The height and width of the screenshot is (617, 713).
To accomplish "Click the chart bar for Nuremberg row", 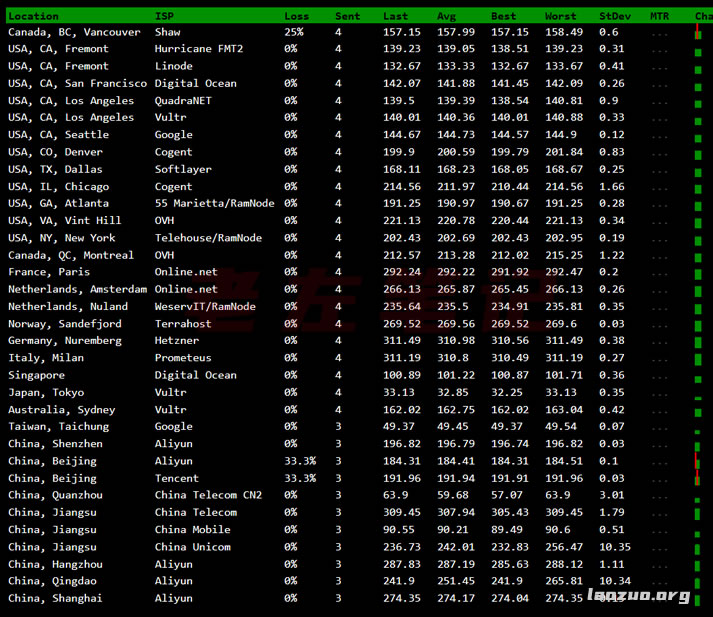I will click(x=698, y=342).
